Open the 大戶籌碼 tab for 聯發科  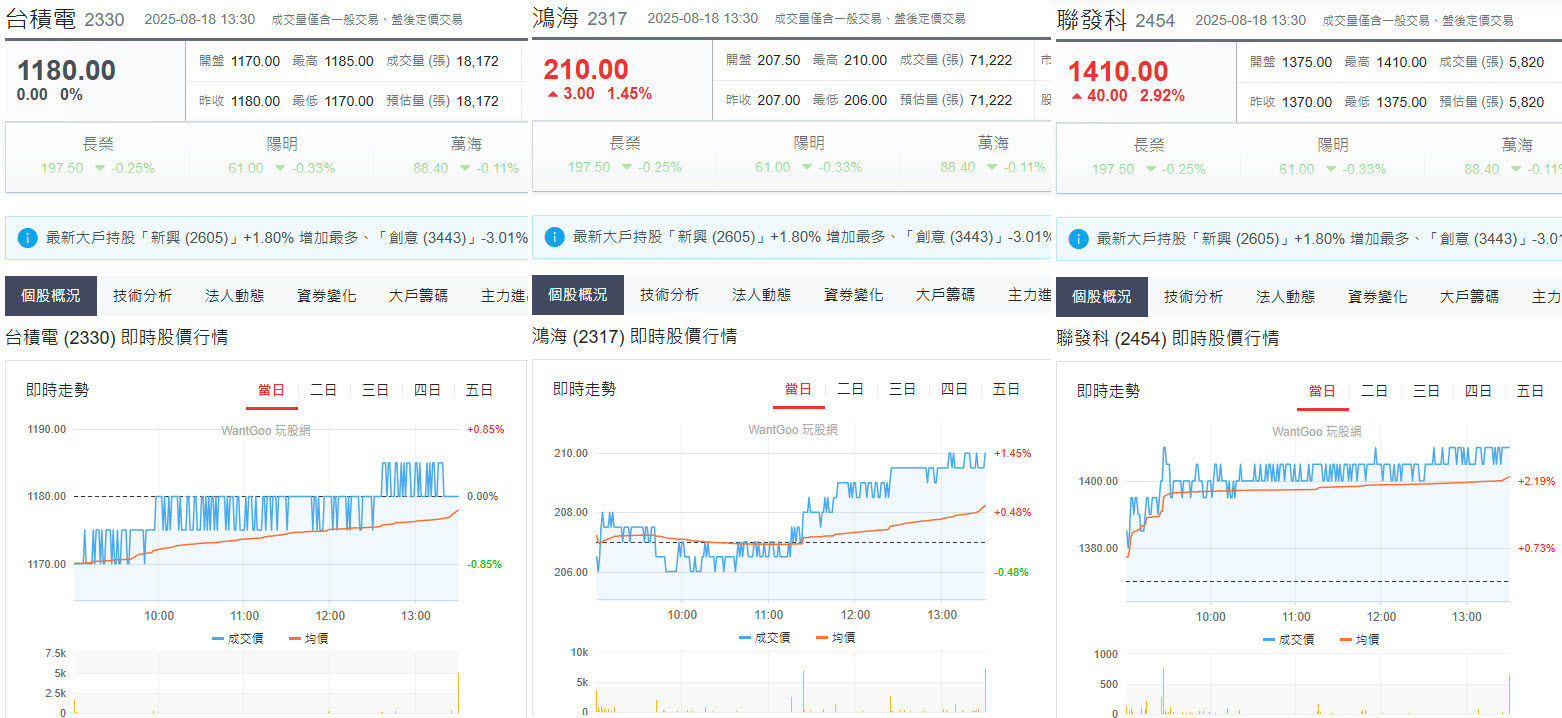1468,295
